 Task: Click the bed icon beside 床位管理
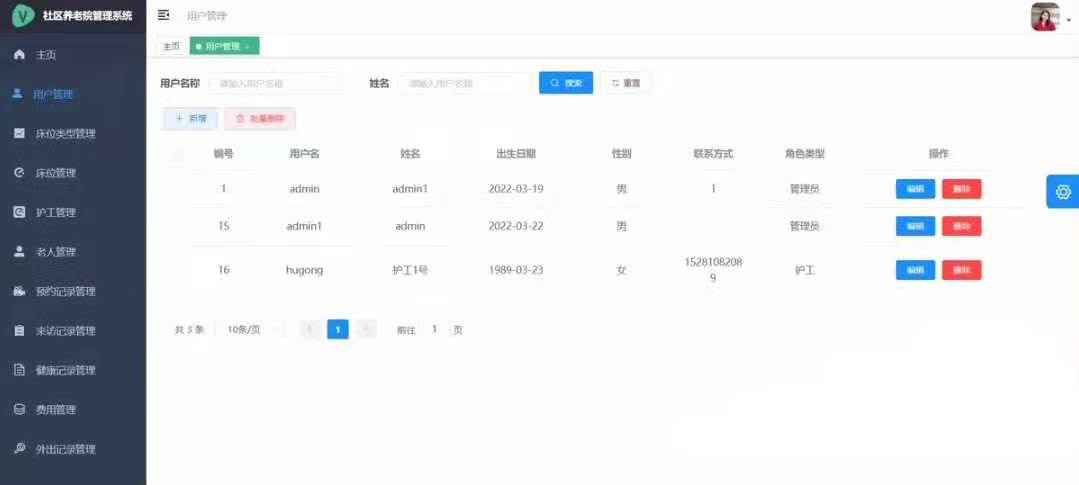(18, 173)
